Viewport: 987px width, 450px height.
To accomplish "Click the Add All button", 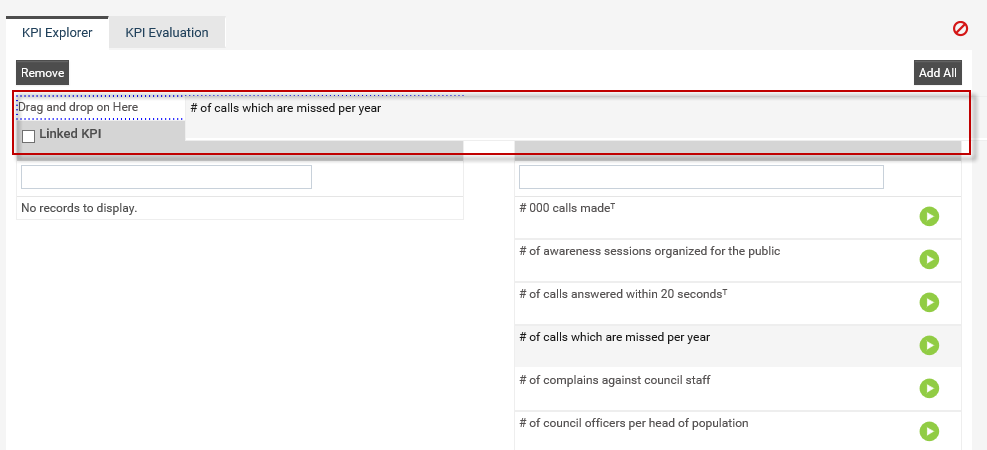I will [937, 73].
